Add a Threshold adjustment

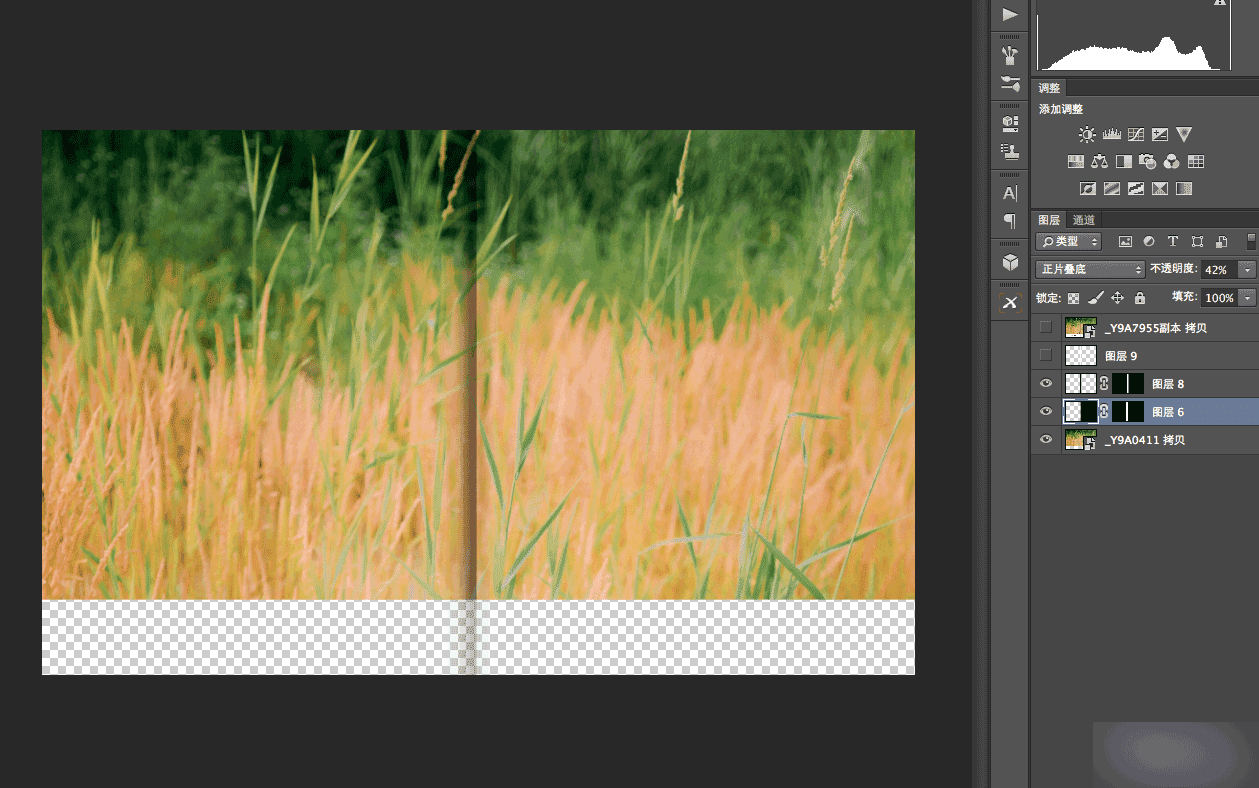[x=1136, y=188]
